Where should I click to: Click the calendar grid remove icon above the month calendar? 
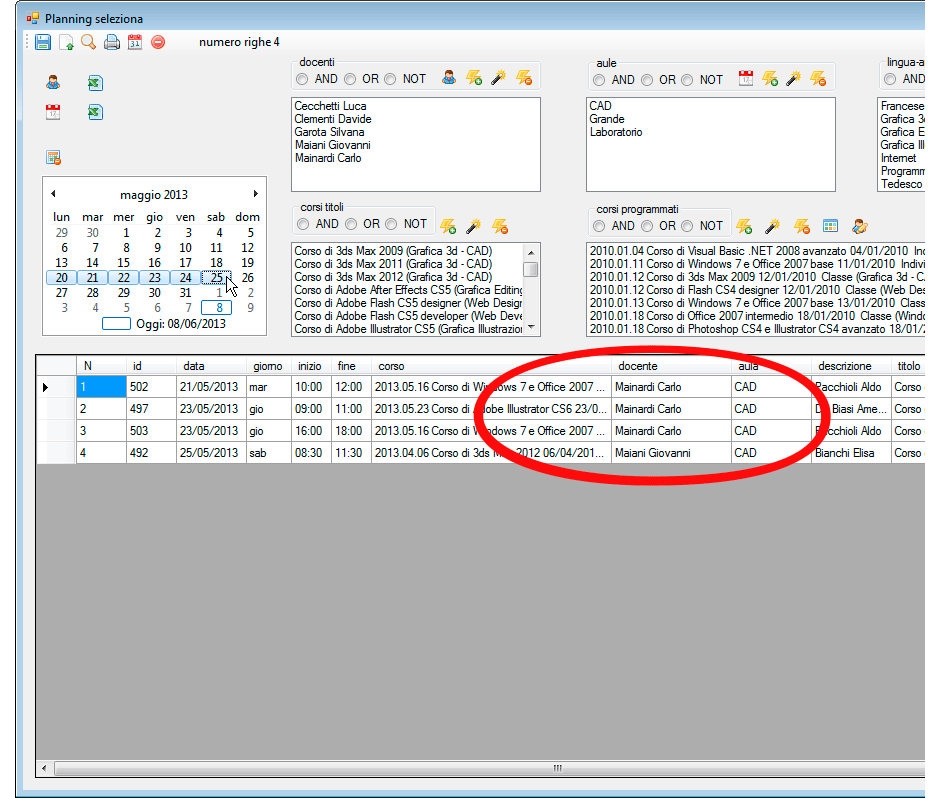(53, 158)
